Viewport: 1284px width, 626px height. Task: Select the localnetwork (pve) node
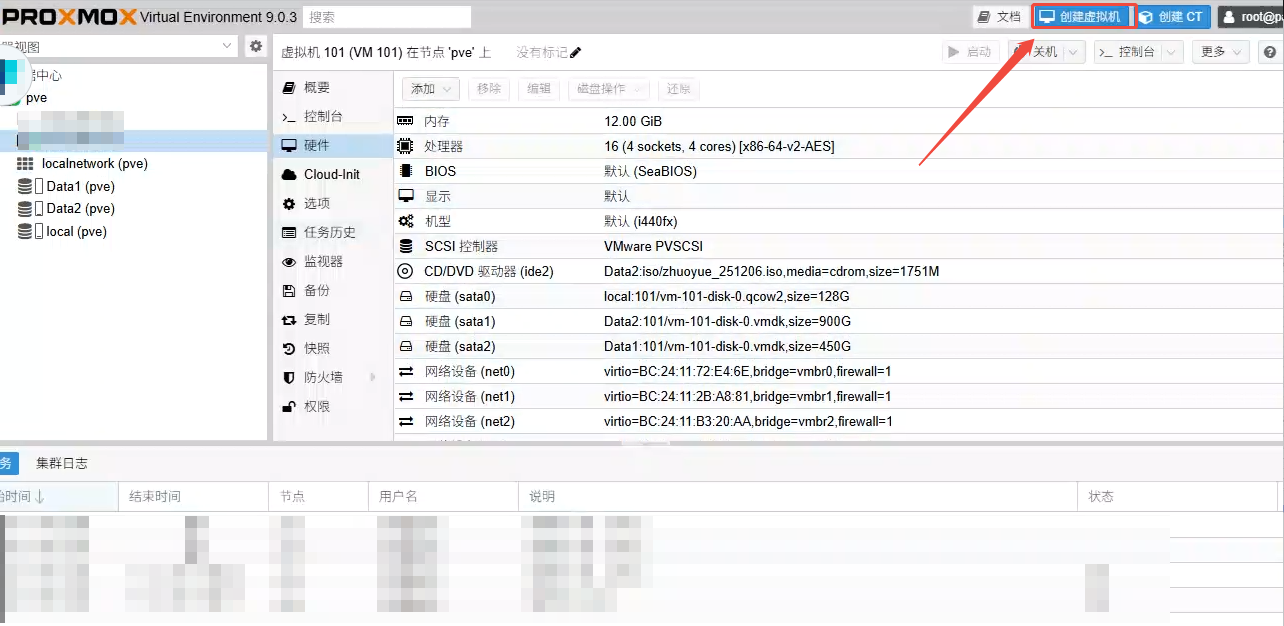(94, 163)
